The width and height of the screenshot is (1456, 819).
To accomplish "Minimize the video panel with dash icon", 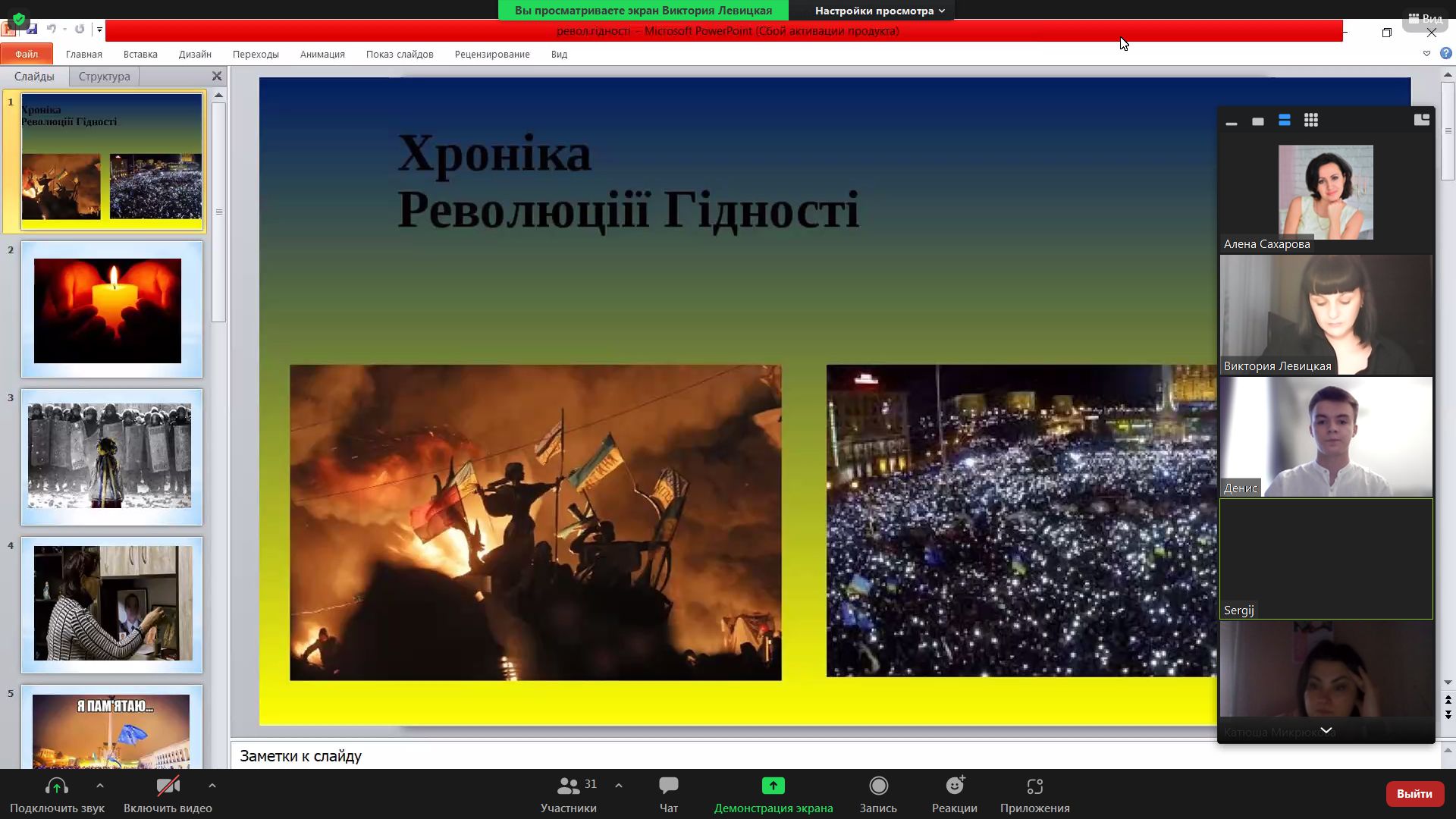I will click(1232, 121).
